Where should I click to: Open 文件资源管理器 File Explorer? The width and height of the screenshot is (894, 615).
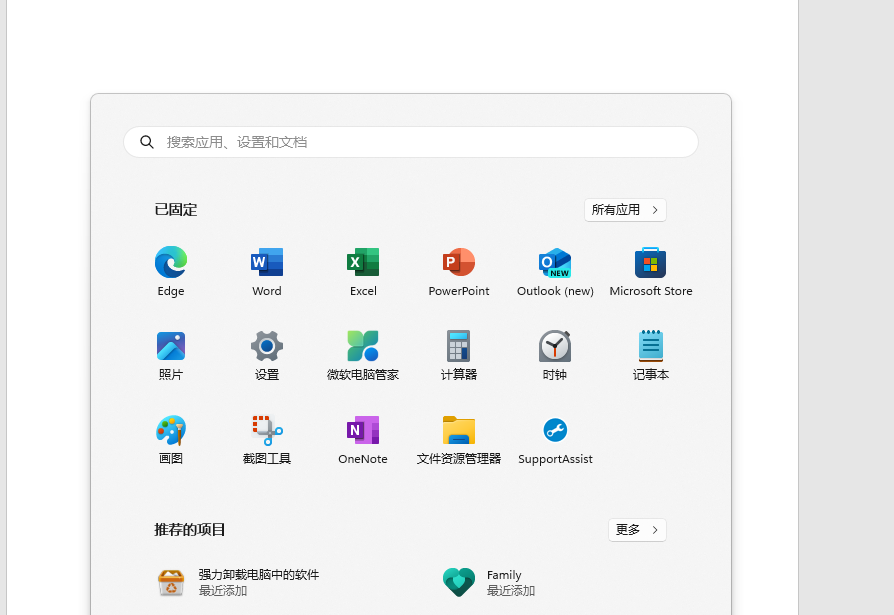(459, 431)
